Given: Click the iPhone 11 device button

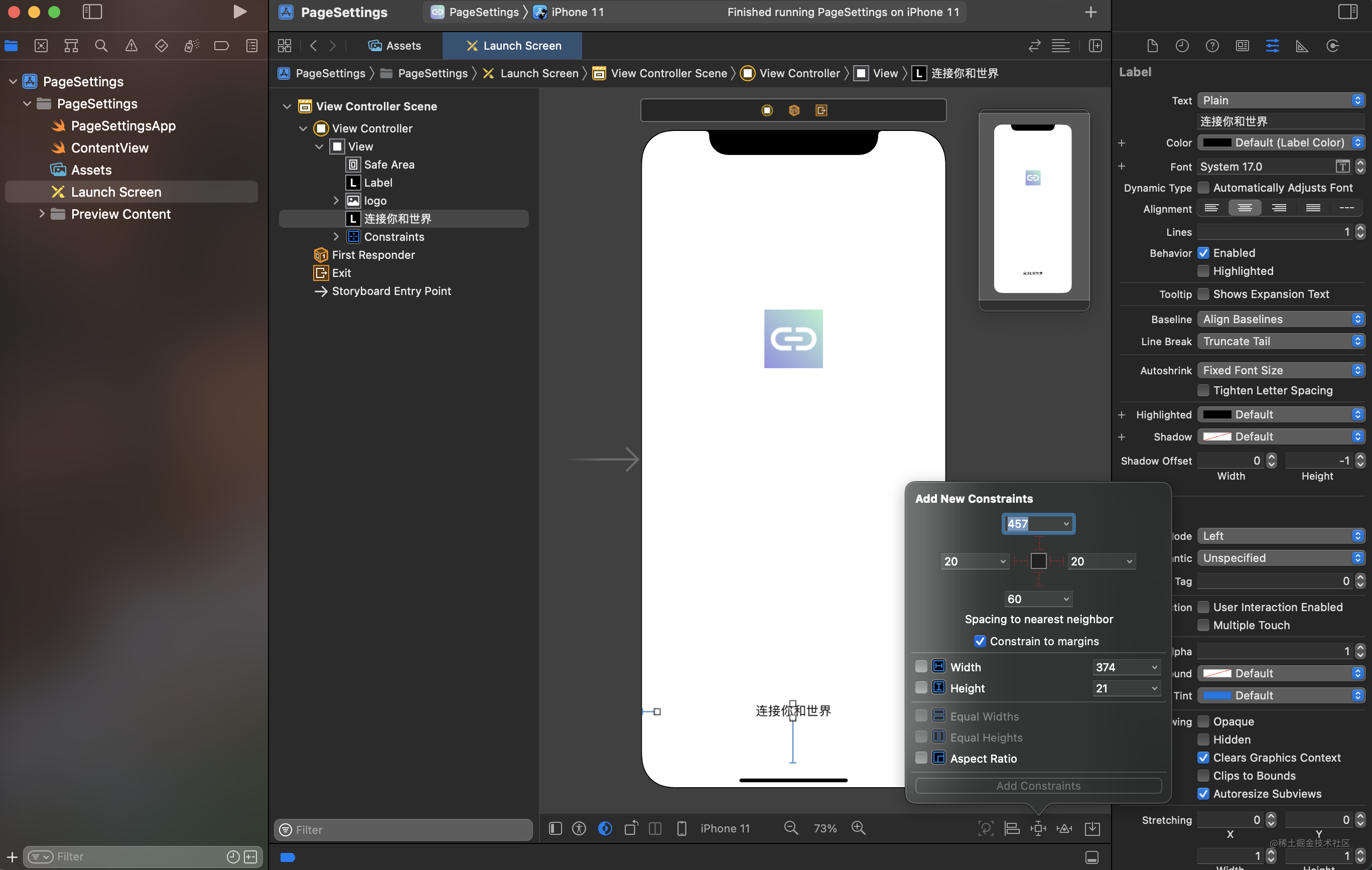Looking at the screenshot, I should click(x=725, y=828).
